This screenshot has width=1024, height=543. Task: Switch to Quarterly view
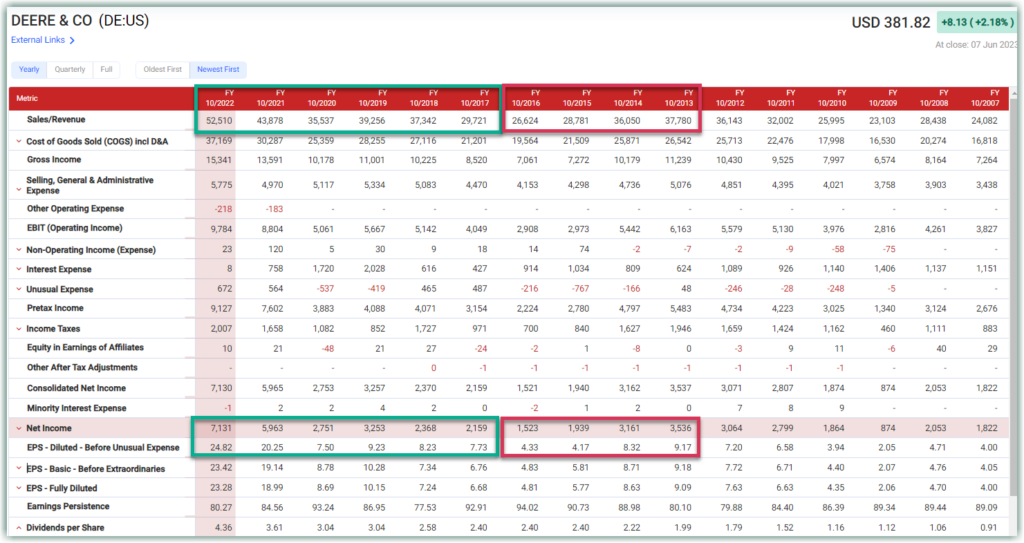(70, 69)
